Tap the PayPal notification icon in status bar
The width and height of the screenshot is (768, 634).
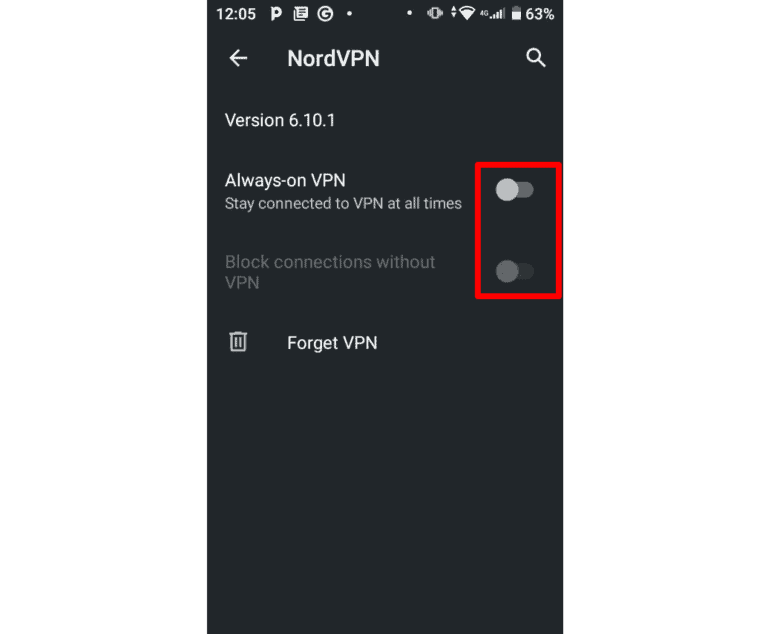(276, 14)
